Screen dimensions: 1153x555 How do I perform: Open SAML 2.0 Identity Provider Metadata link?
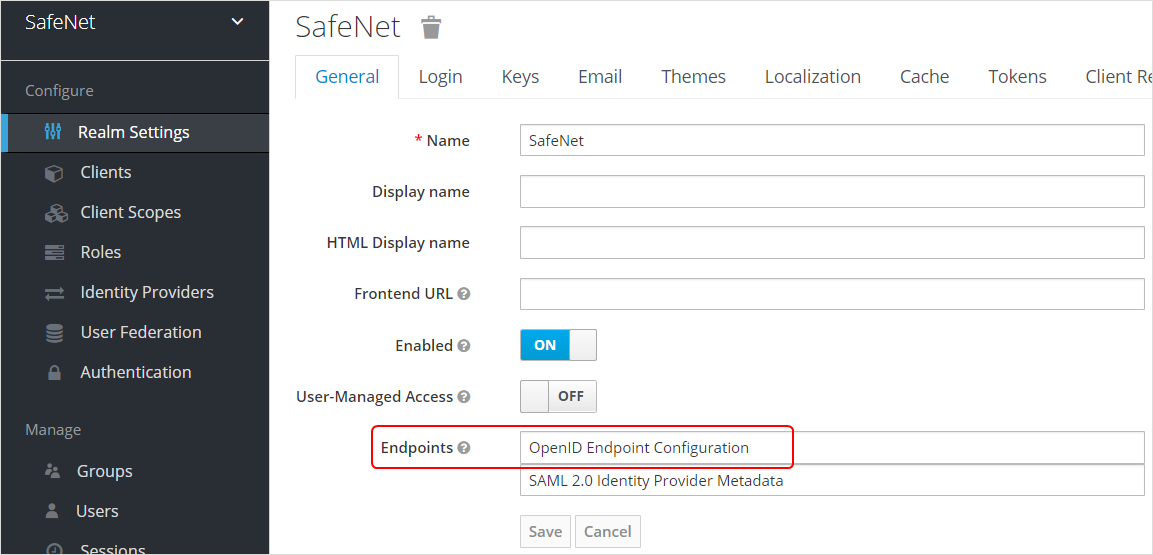click(x=656, y=481)
